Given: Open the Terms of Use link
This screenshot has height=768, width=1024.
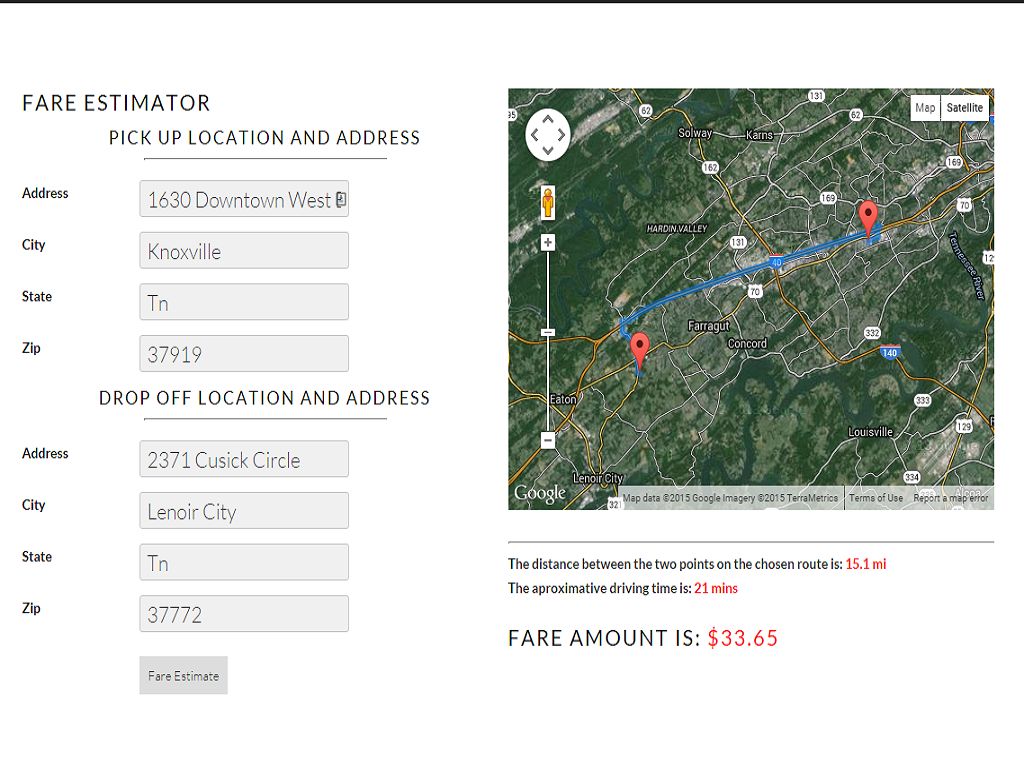Looking at the screenshot, I should (876, 498).
